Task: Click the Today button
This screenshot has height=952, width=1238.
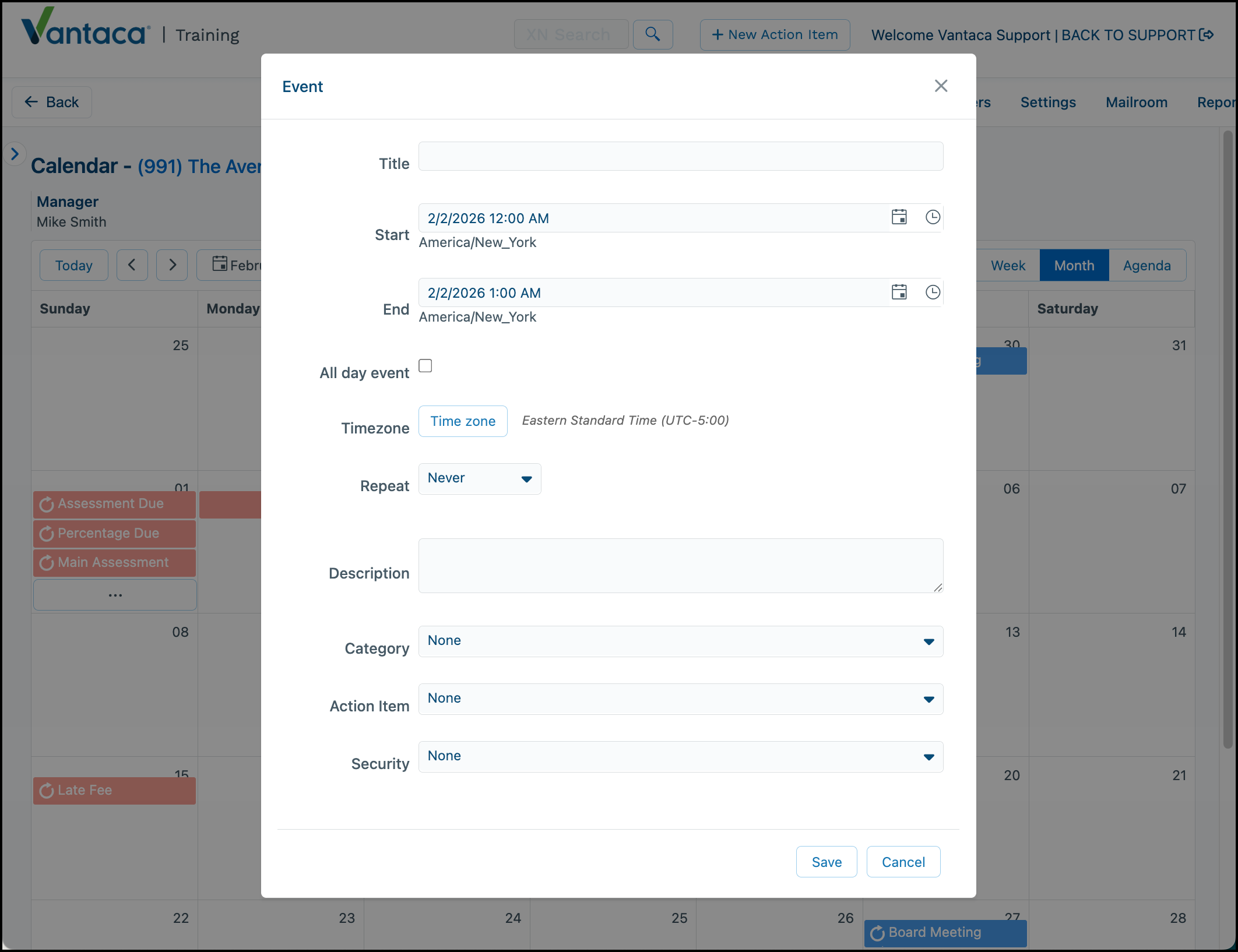Action: pos(74,265)
